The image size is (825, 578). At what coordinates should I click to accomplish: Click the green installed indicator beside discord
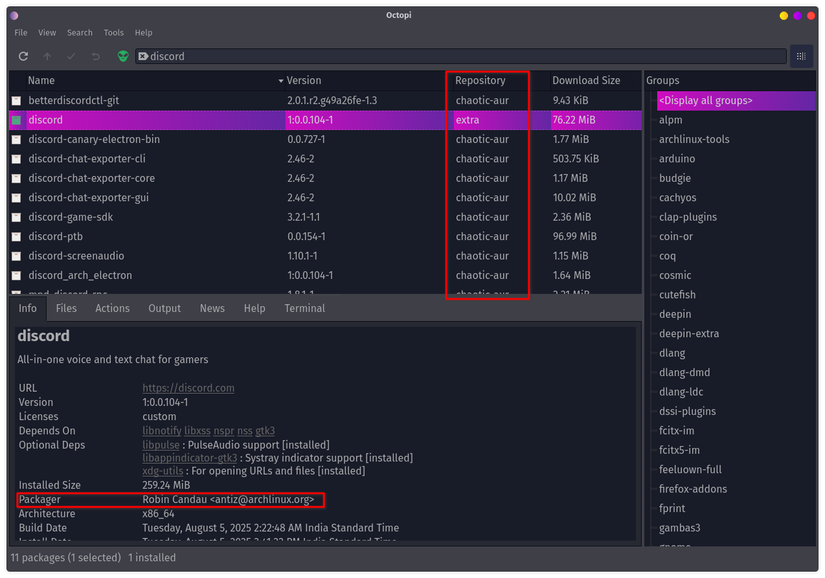pyautogui.click(x=14, y=119)
